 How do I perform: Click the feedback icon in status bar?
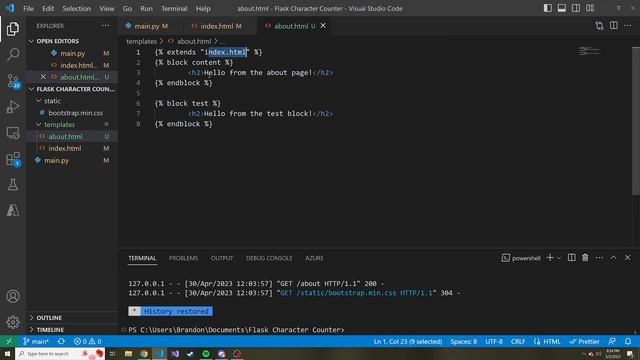pyautogui.click(x=612, y=341)
